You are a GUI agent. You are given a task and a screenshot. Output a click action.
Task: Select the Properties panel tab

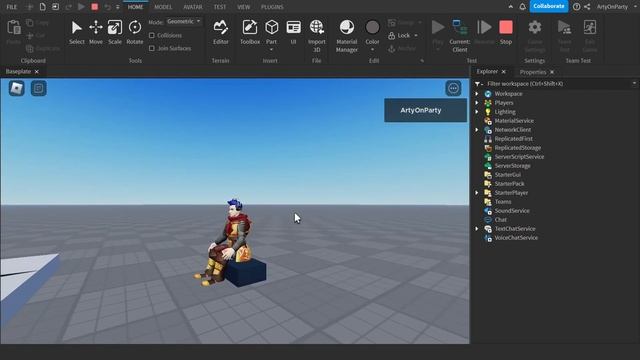533,72
